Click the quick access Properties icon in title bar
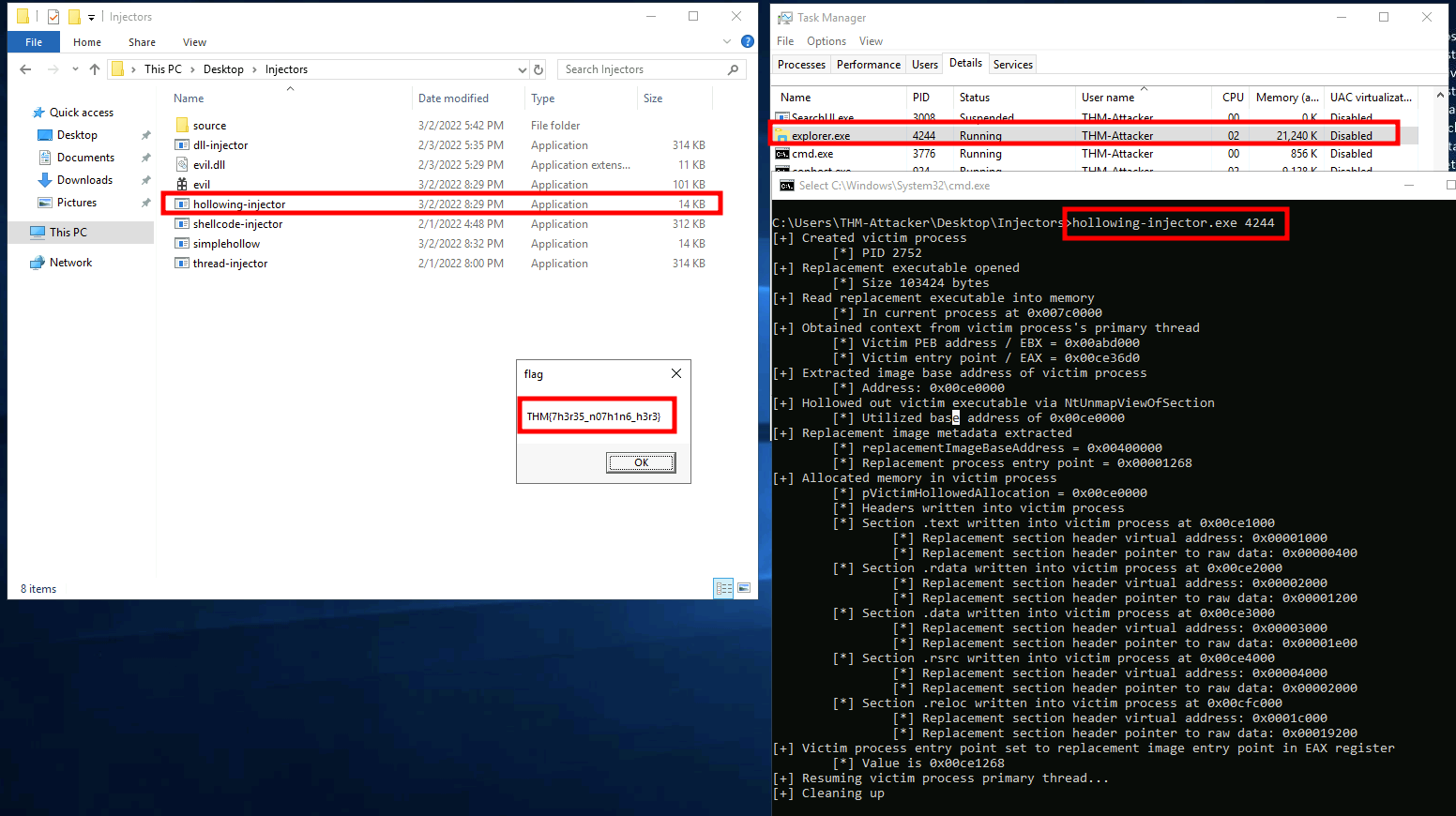Viewport: 1456px width, 816px height. coord(53,17)
